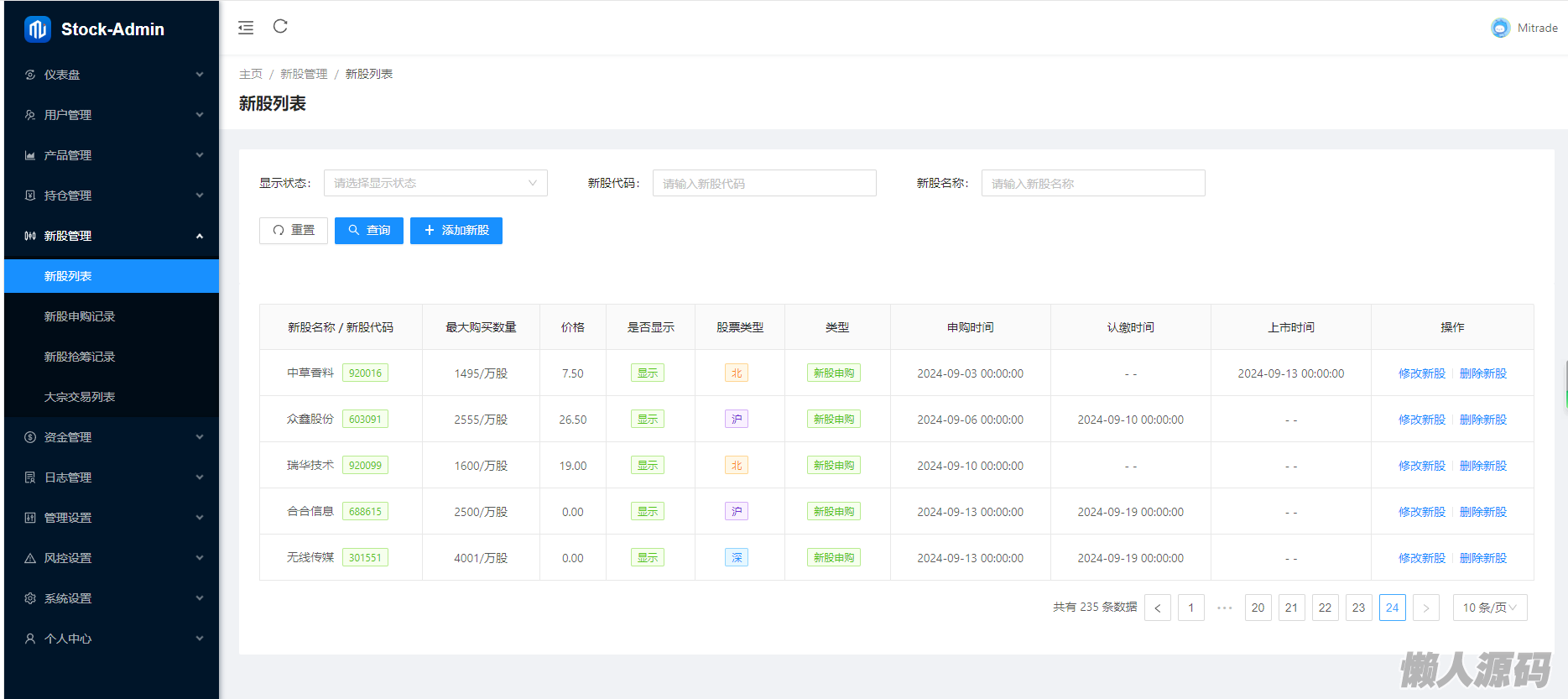This screenshot has width=1568, height=699.
Task: Click the 添加新股 button
Action: 456,231
